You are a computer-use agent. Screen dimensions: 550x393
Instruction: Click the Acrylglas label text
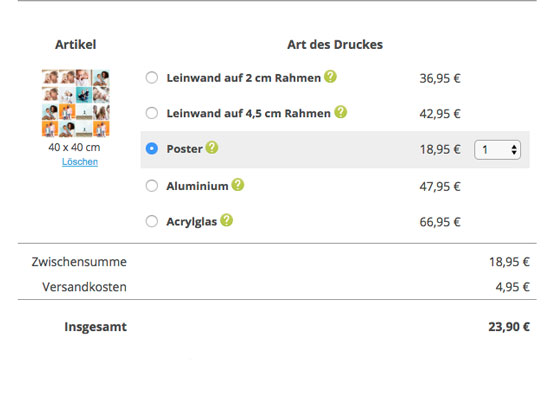[192, 222]
